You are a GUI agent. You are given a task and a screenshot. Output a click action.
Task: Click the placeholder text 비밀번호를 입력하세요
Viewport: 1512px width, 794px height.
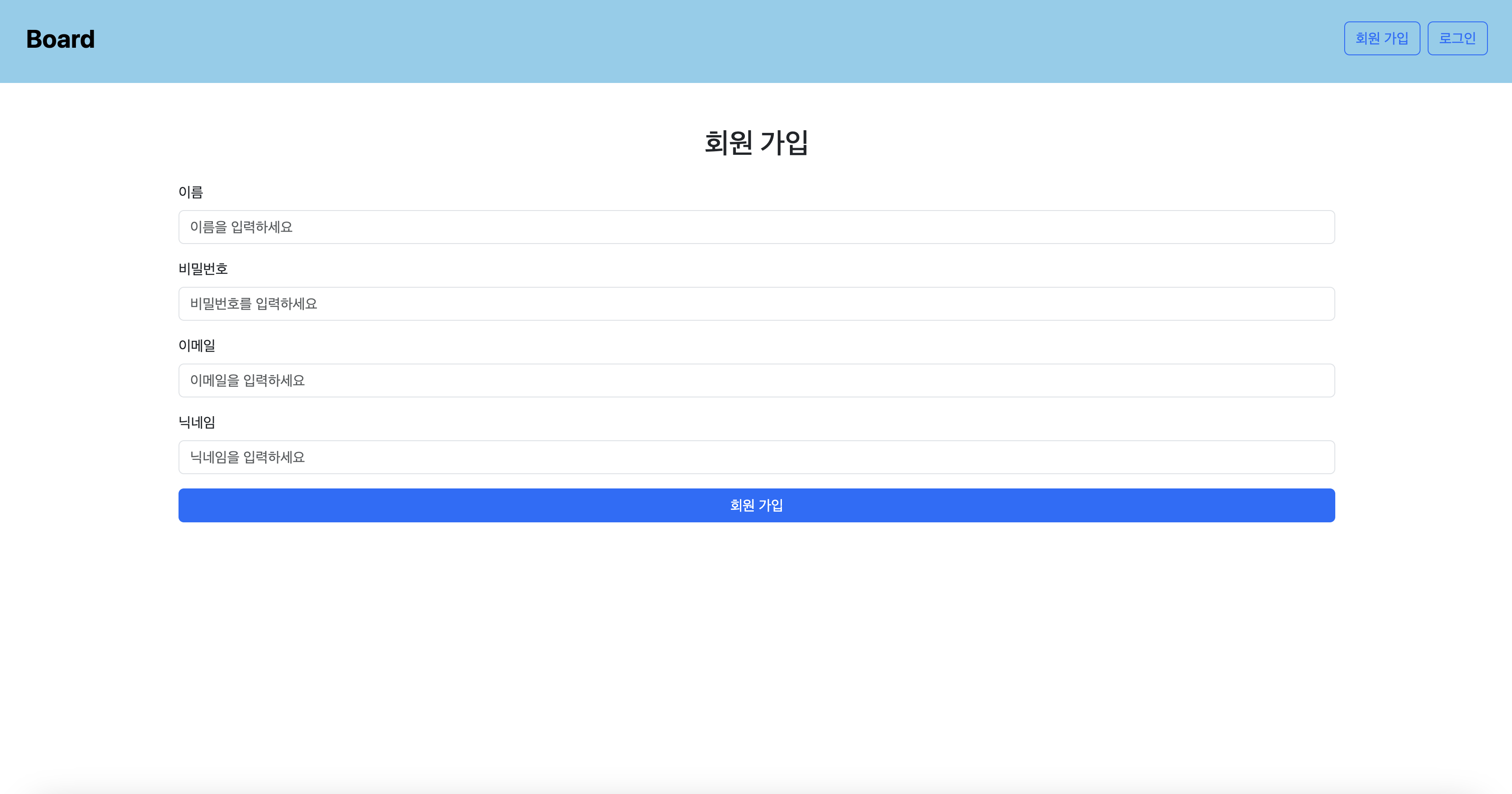click(253, 303)
